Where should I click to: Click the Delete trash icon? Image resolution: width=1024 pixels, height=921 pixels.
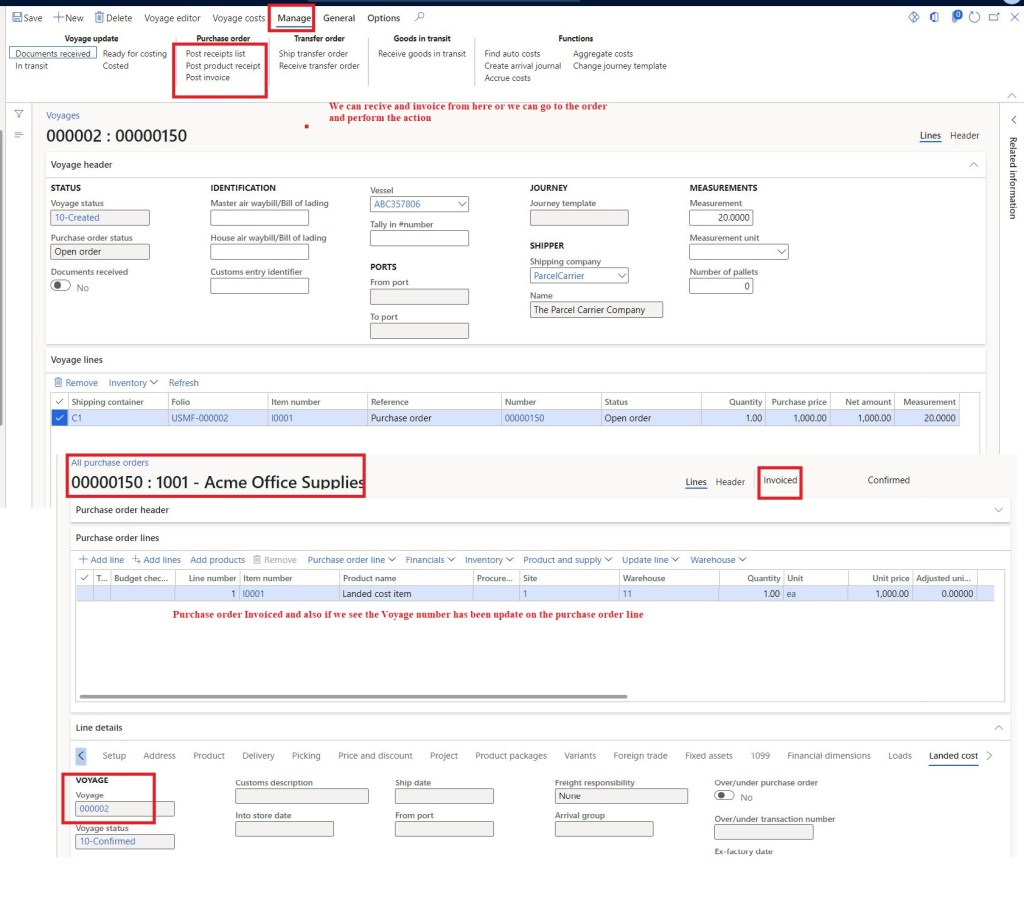[99, 18]
